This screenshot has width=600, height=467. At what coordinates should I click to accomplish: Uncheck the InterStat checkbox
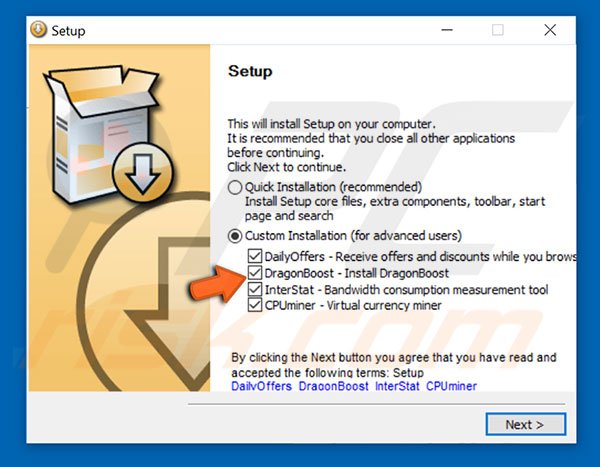point(255,289)
